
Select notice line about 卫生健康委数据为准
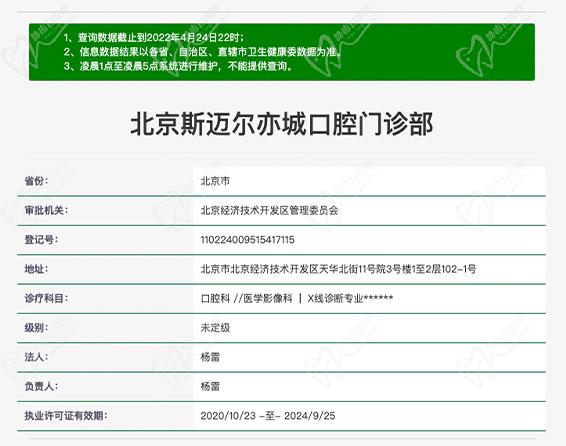click(x=202, y=52)
